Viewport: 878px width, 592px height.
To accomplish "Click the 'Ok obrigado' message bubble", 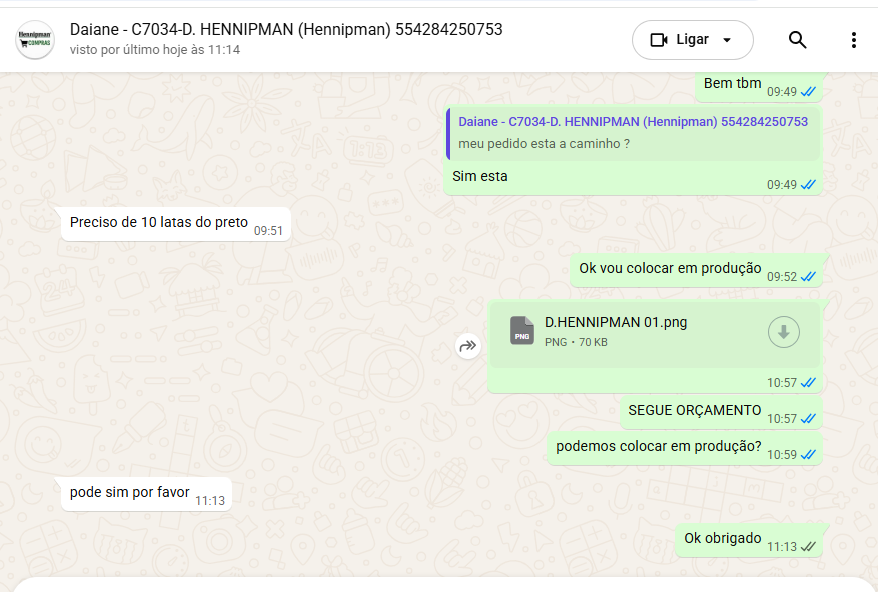I will tap(749, 540).
